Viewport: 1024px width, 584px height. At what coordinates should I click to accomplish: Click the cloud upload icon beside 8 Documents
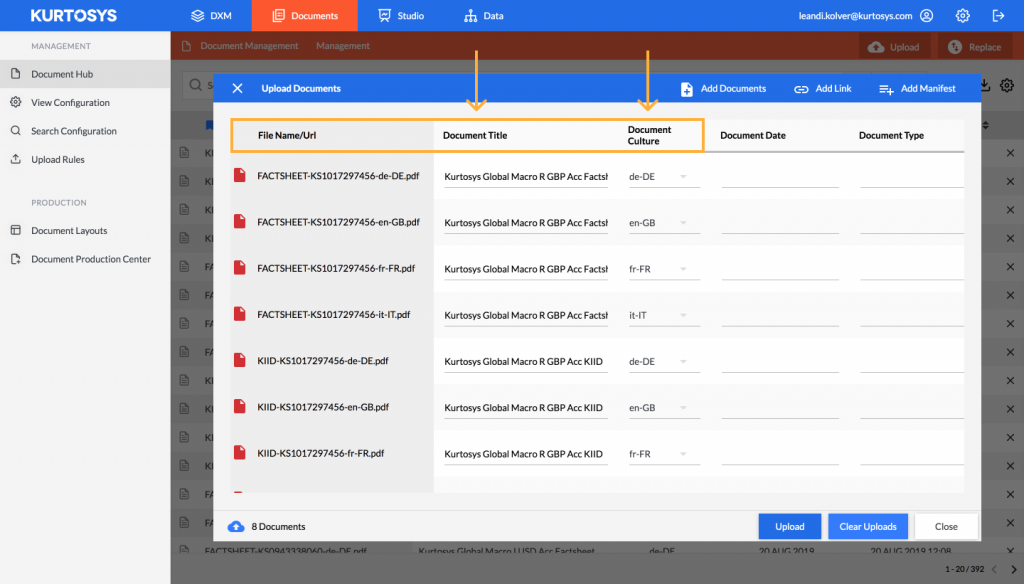(x=236, y=527)
